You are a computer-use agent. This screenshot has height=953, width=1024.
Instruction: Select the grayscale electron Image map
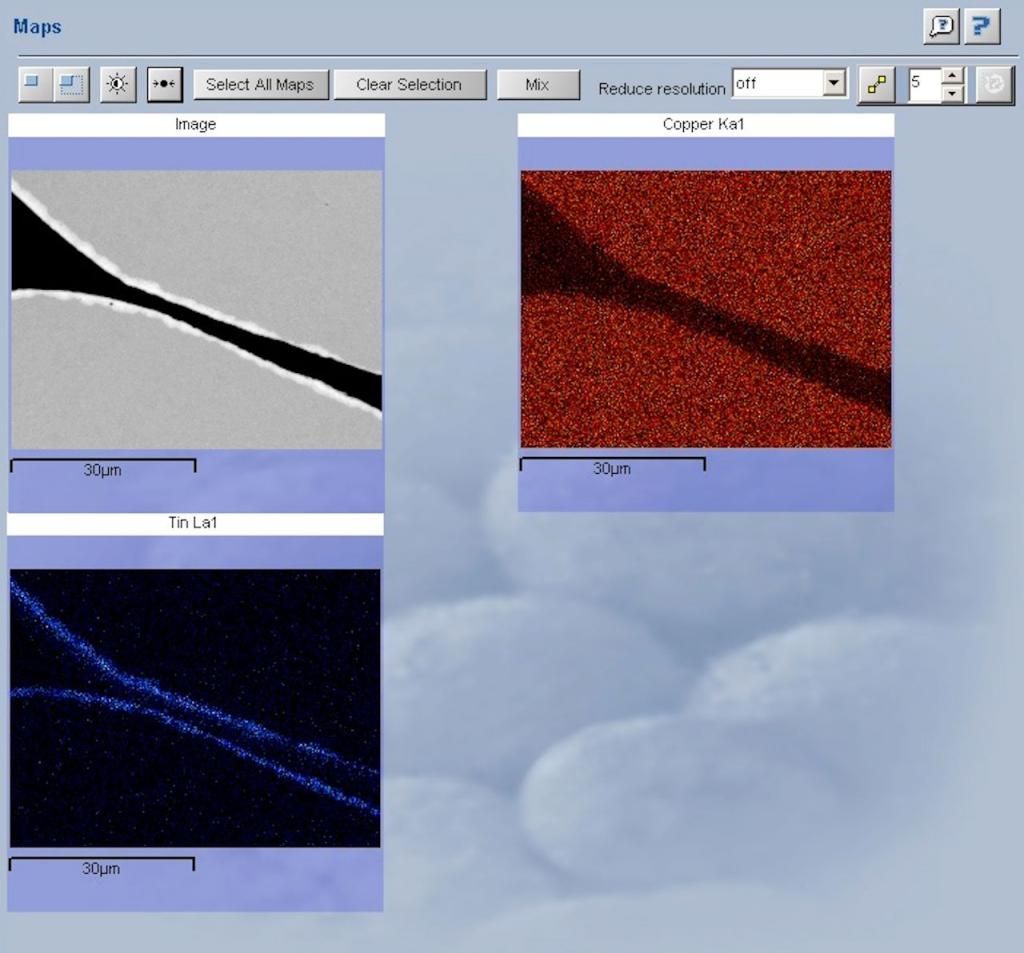[196, 309]
